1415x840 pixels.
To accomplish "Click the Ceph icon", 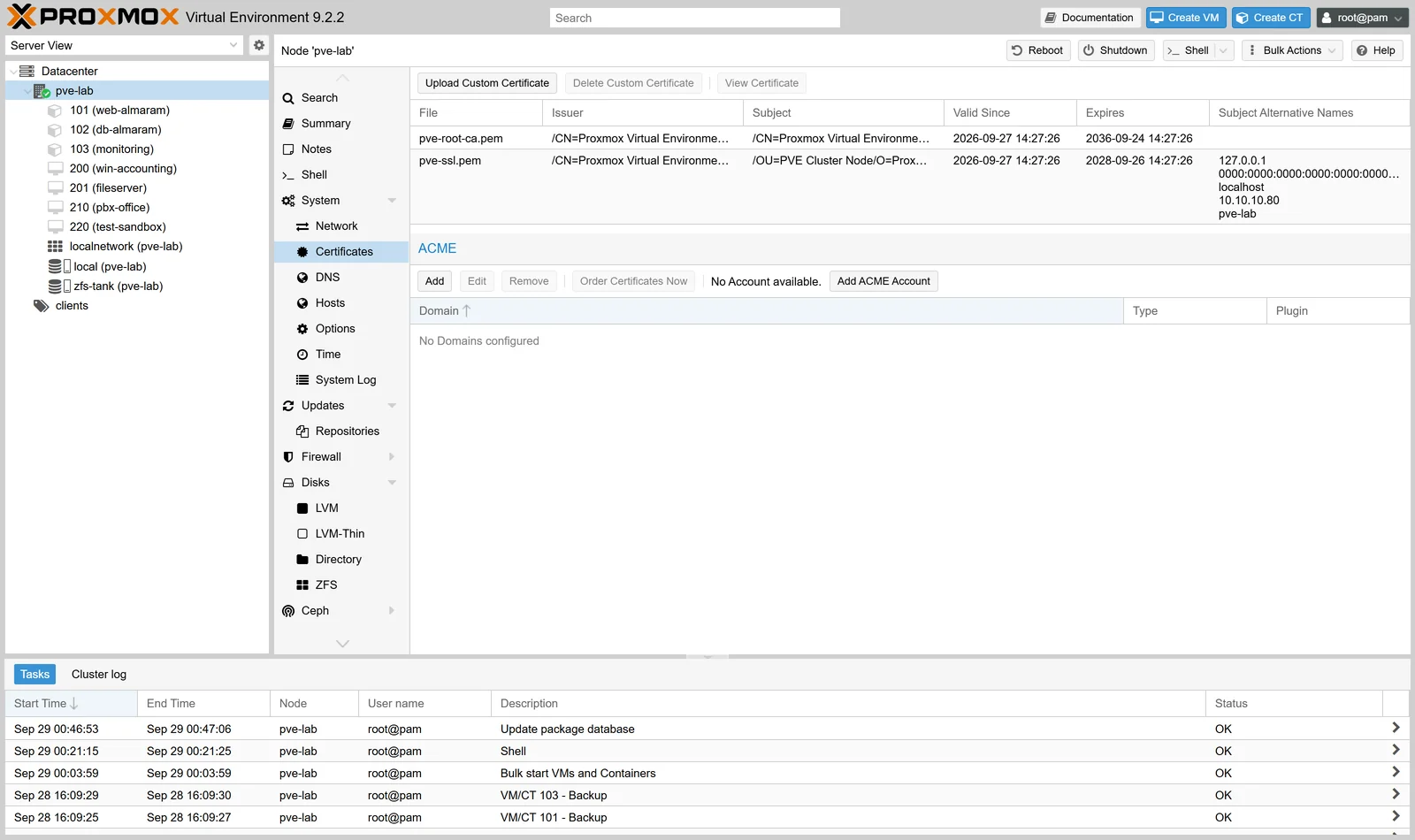I will point(288,611).
